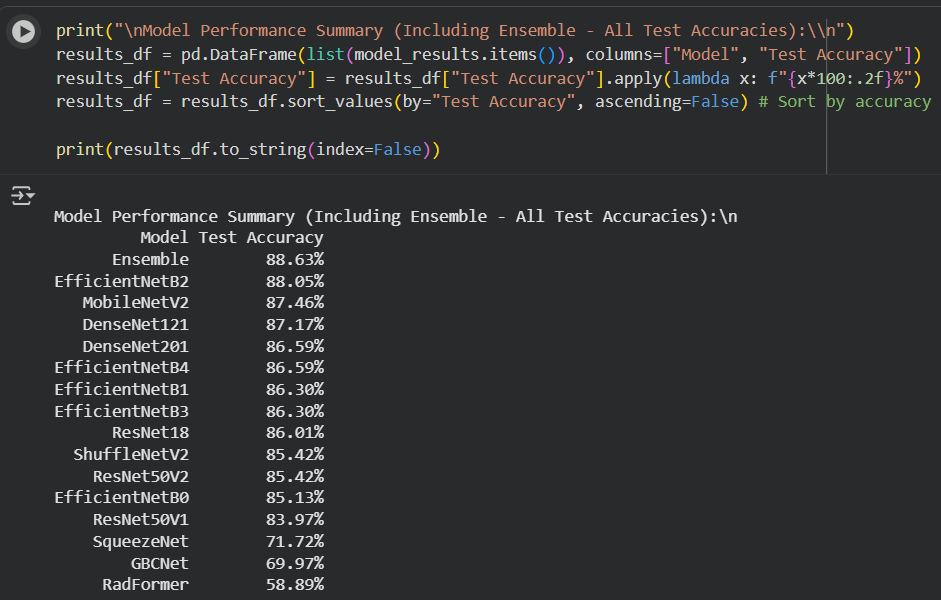Image resolution: width=941 pixels, height=600 pixels.
Task: Click the sort_values code line
Action: pos(400,101)
